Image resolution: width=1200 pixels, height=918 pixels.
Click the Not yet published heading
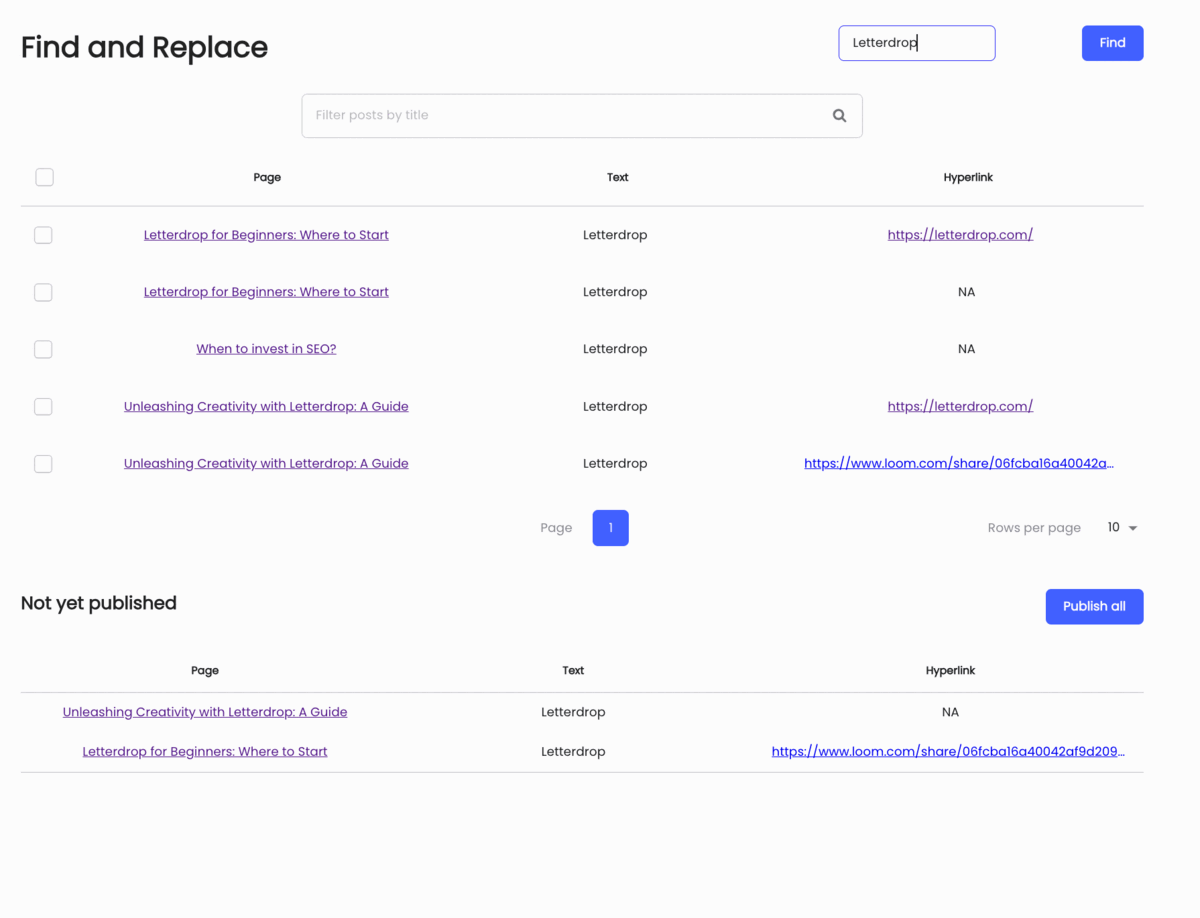click(x=99, y=603)
